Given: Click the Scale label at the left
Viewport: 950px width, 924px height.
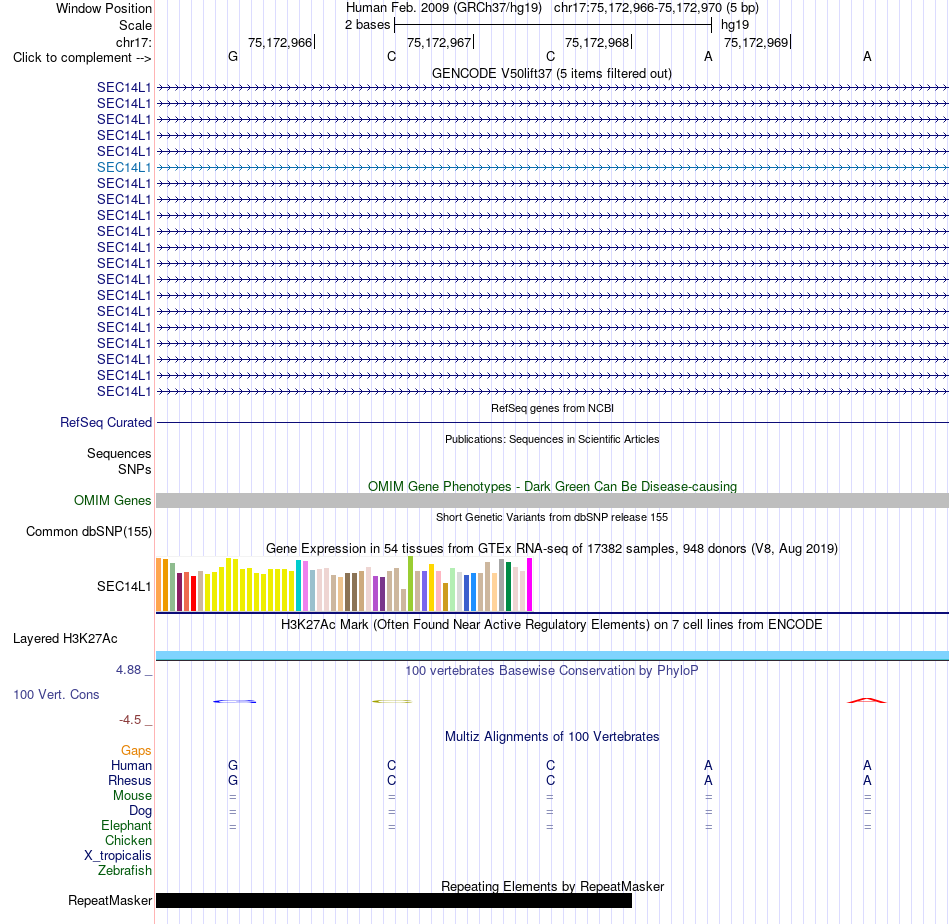Looking at the screenshot, I should click(x=135, y=25).
